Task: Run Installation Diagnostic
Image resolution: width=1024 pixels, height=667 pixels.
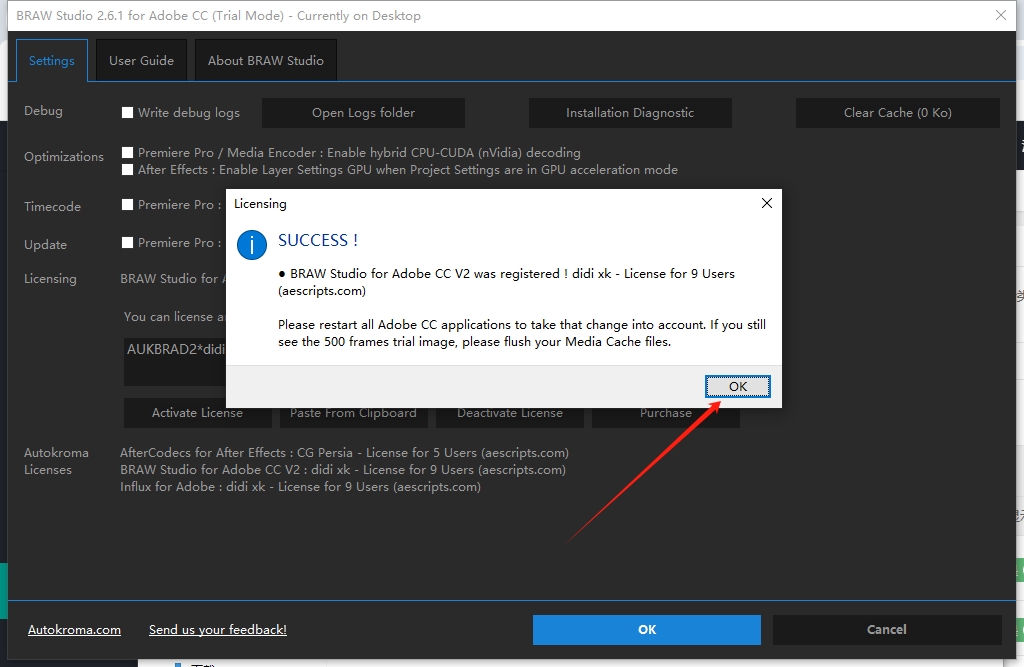Action: (x=630, y=112)
